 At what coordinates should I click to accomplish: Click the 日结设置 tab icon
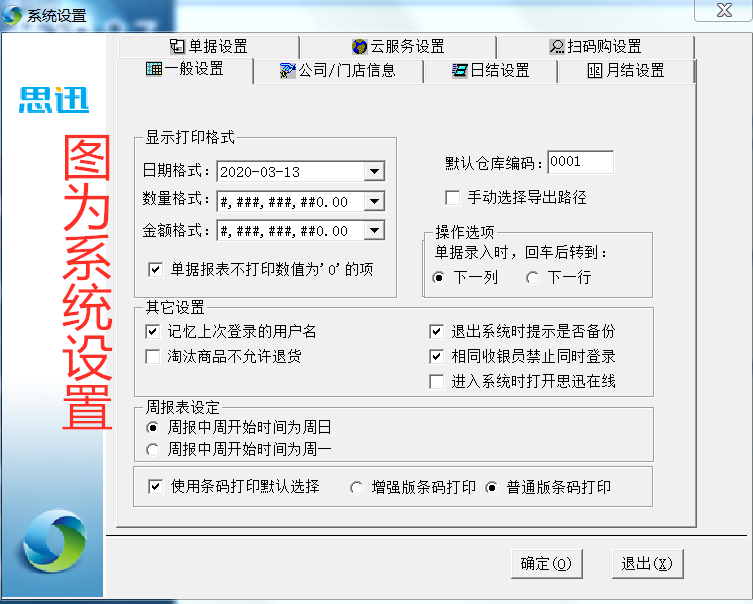(460, 71)
